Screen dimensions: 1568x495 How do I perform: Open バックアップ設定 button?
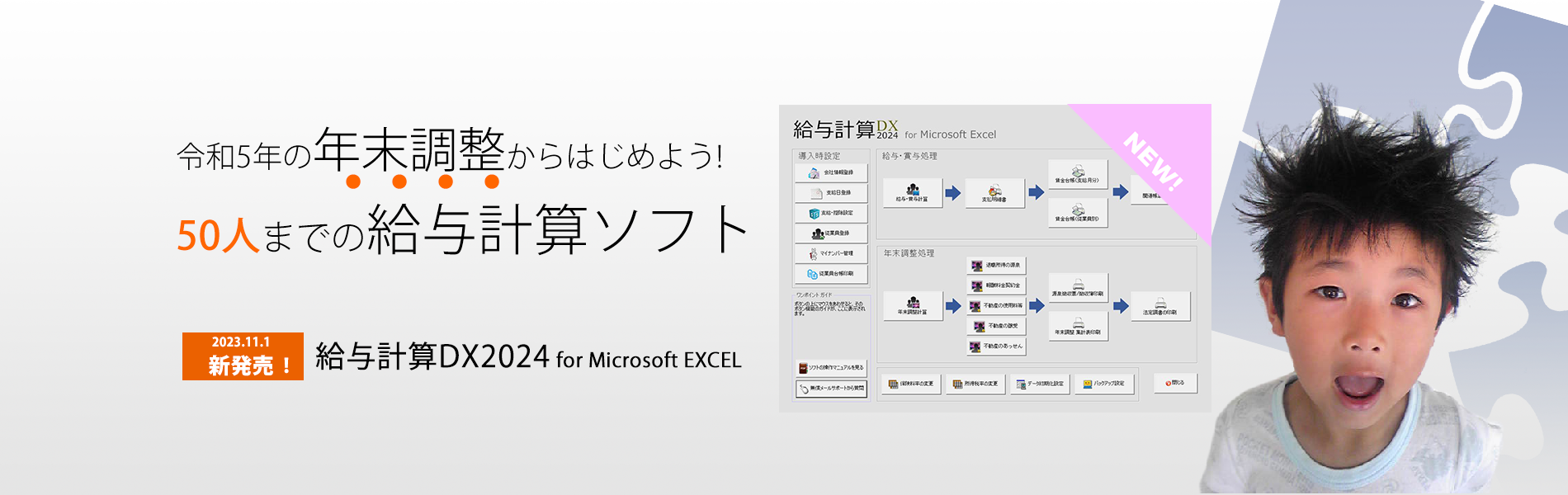1104,384
